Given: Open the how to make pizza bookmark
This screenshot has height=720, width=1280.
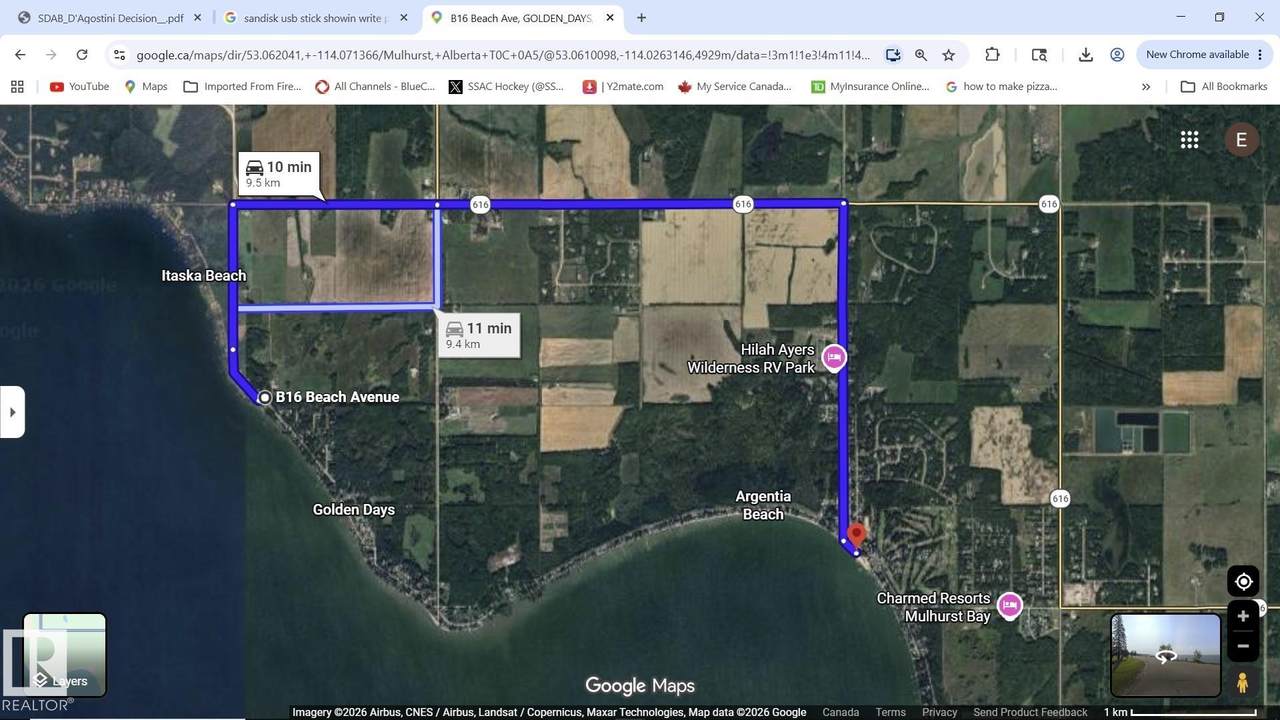Looking at the screenshot, I should point(1000,87).
